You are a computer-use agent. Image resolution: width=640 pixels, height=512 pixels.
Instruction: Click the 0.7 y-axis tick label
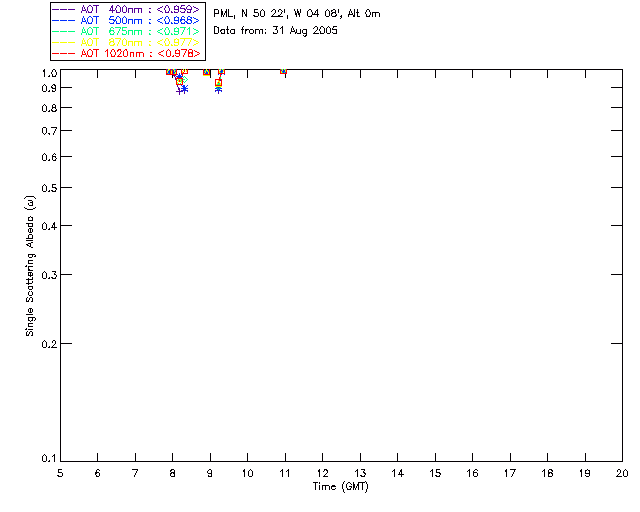pyautogui.click(x=49, y=131)
